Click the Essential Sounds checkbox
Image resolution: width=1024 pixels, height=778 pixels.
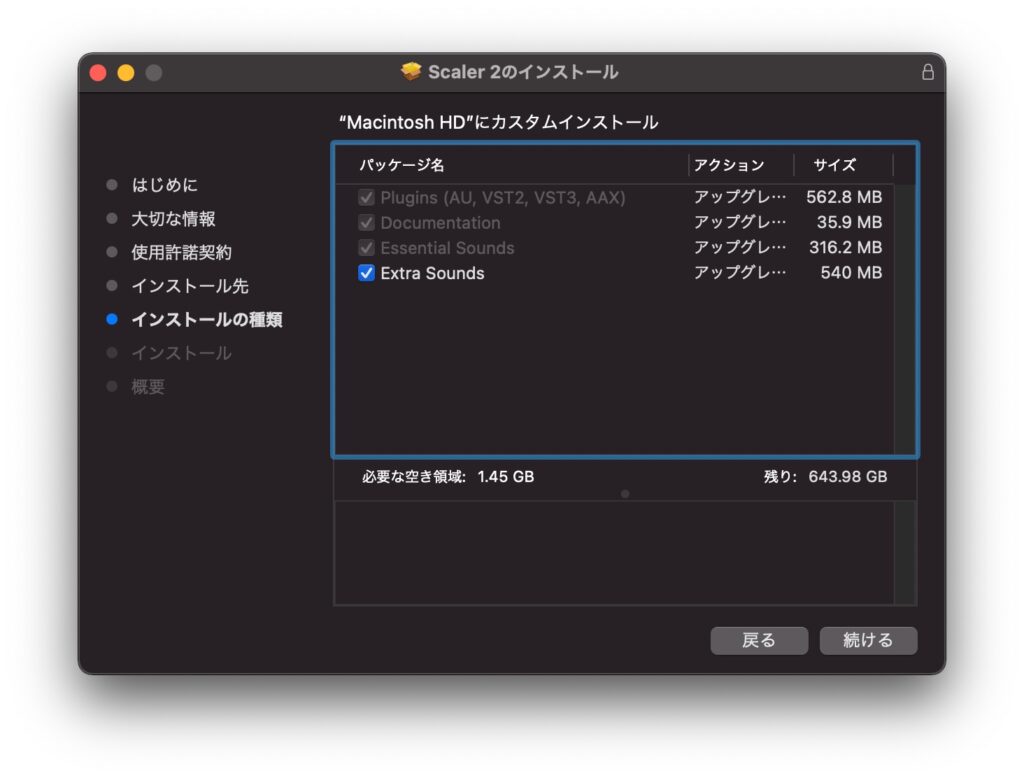[x=367, y=248]
